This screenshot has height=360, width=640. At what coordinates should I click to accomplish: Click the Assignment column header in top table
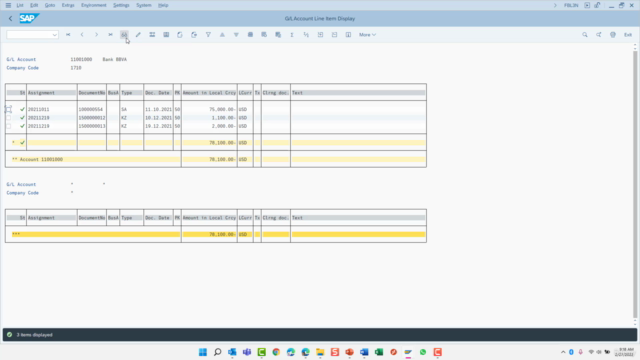pos(52,93)
